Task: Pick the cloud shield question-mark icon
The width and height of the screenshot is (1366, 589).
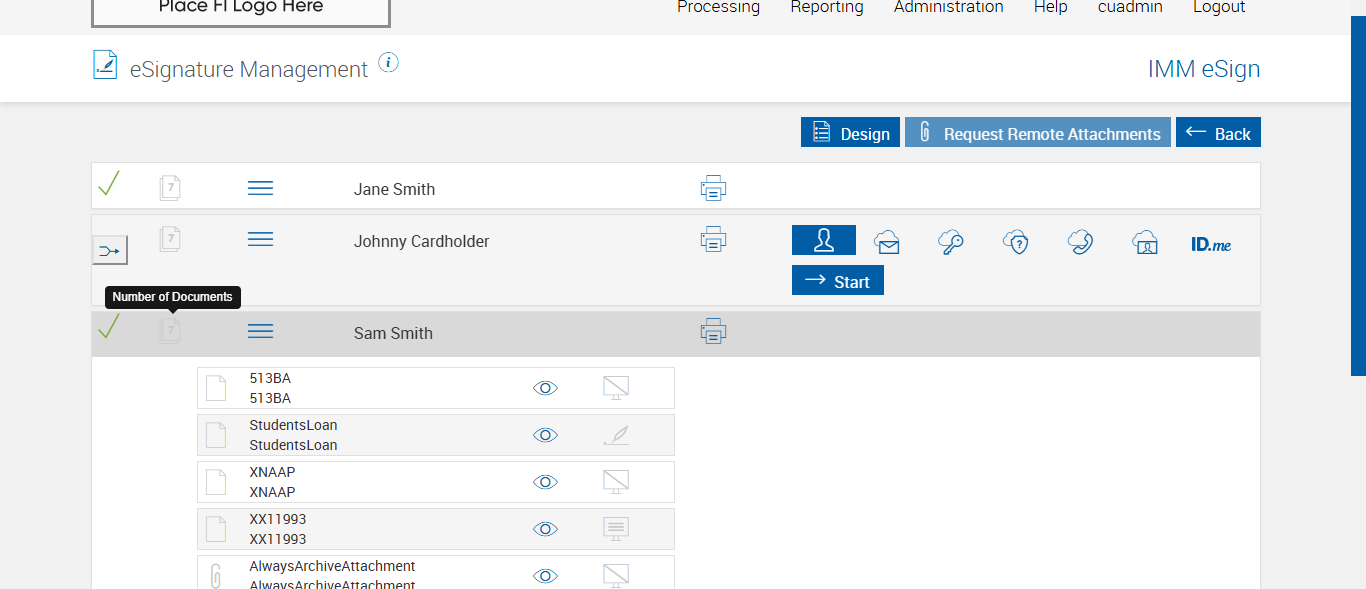Action: (x=1016, y=241)
